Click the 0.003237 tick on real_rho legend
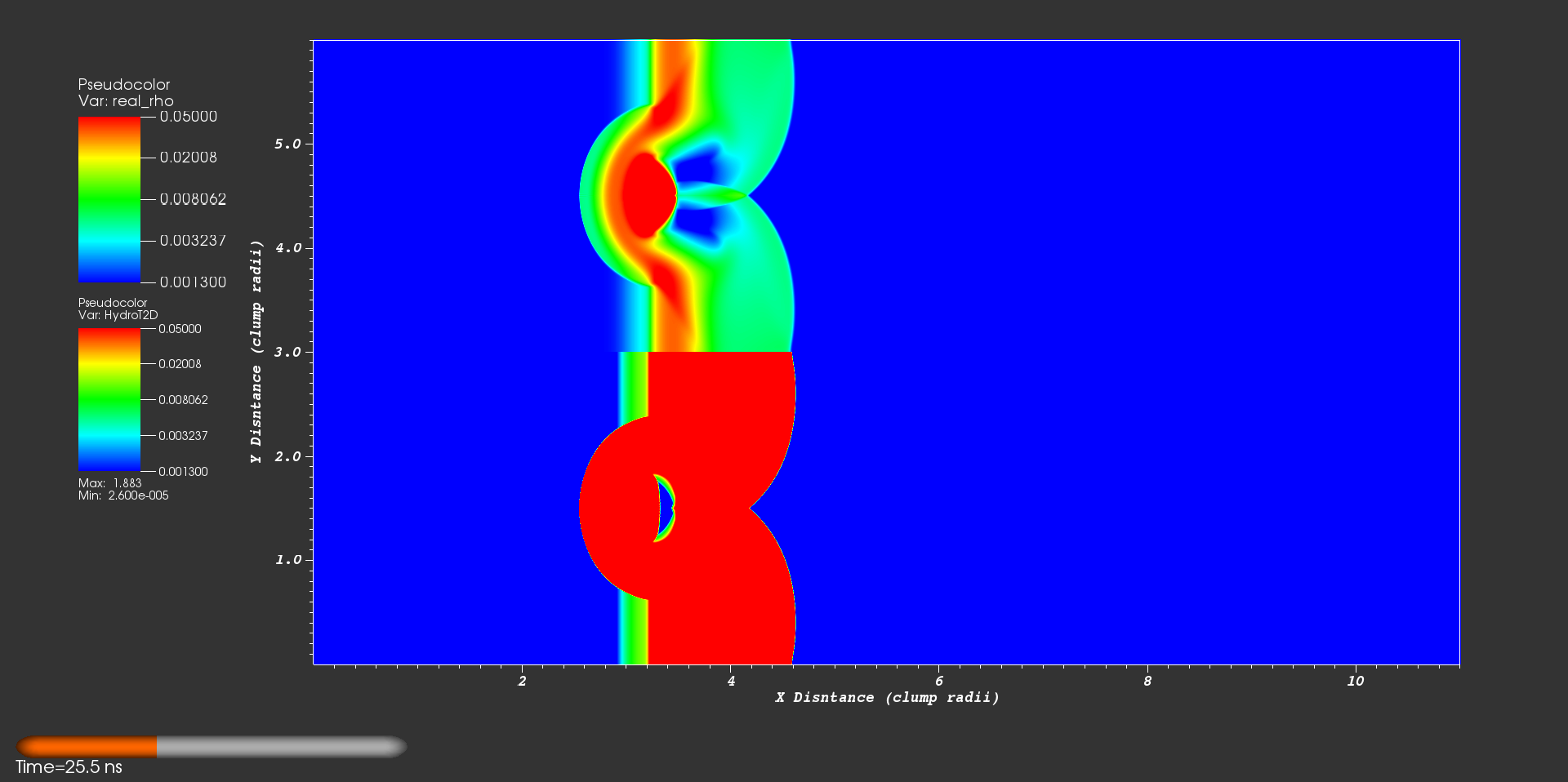Viewport: 1568px width, 782px height. [x=193, y=241]
